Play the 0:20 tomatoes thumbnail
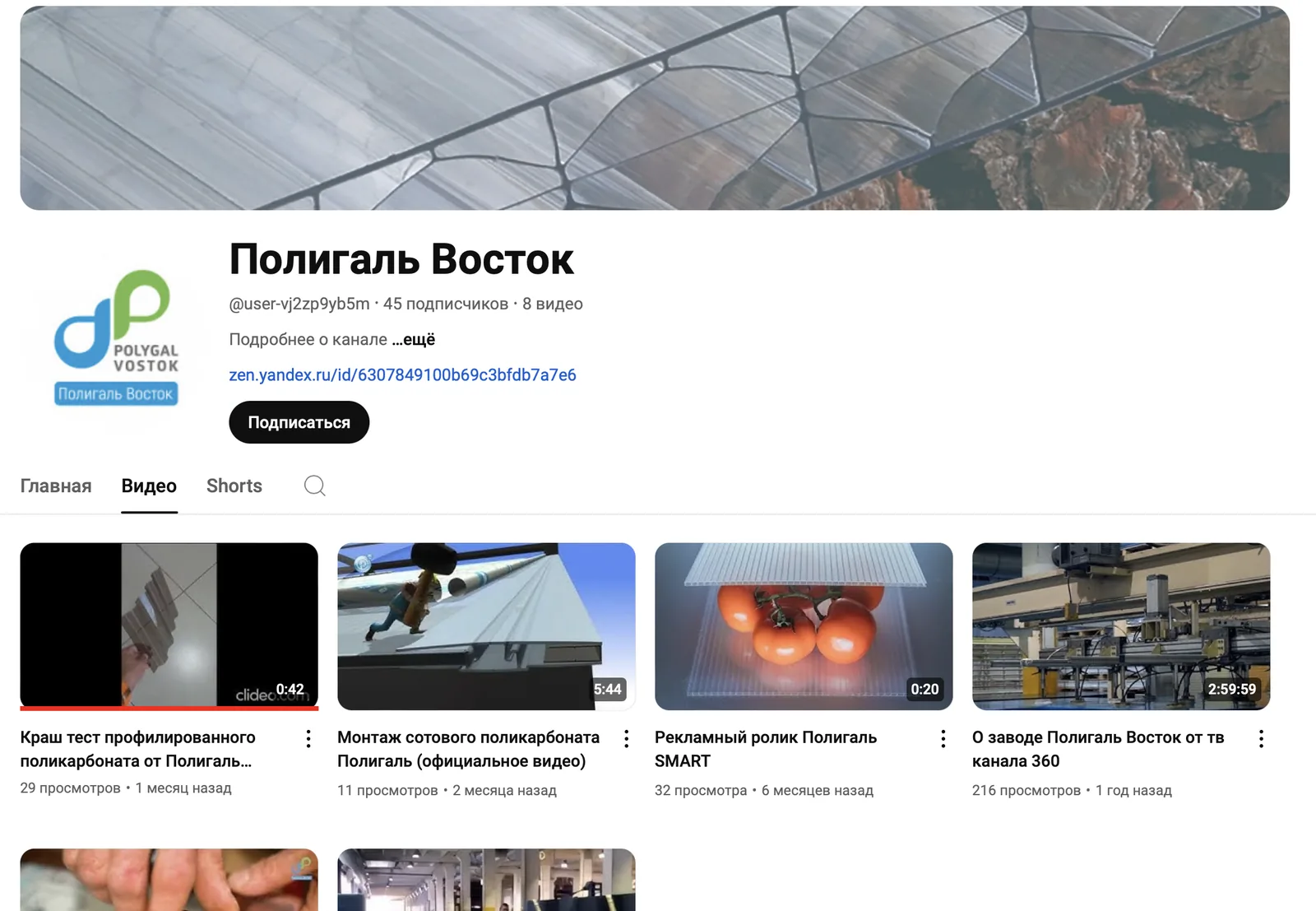The height and width of the screenshot is (911, 1316). [x=804, y=626]
